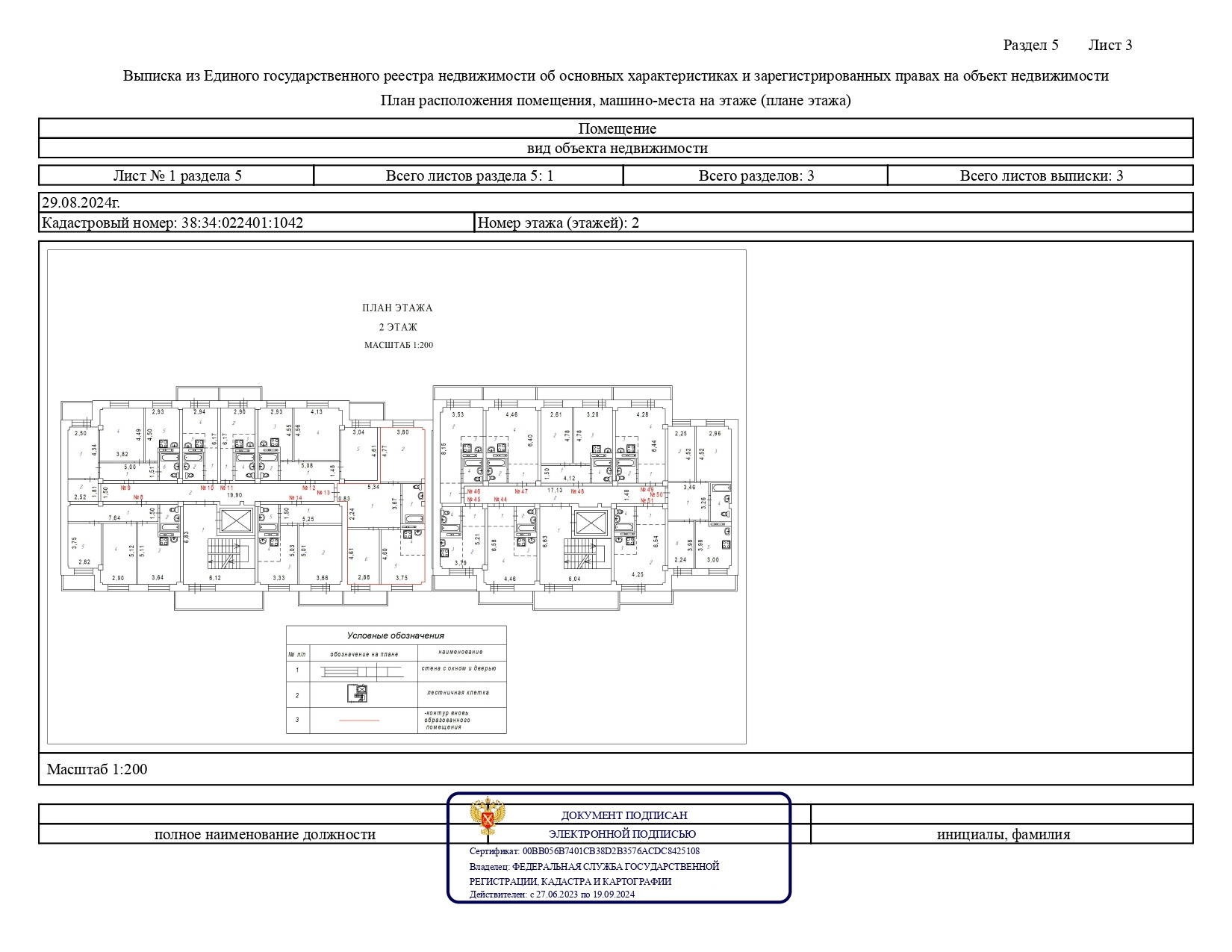Click the wall-with-window symbol in the legend
The image size is (1232, 952).
(362, 671)
